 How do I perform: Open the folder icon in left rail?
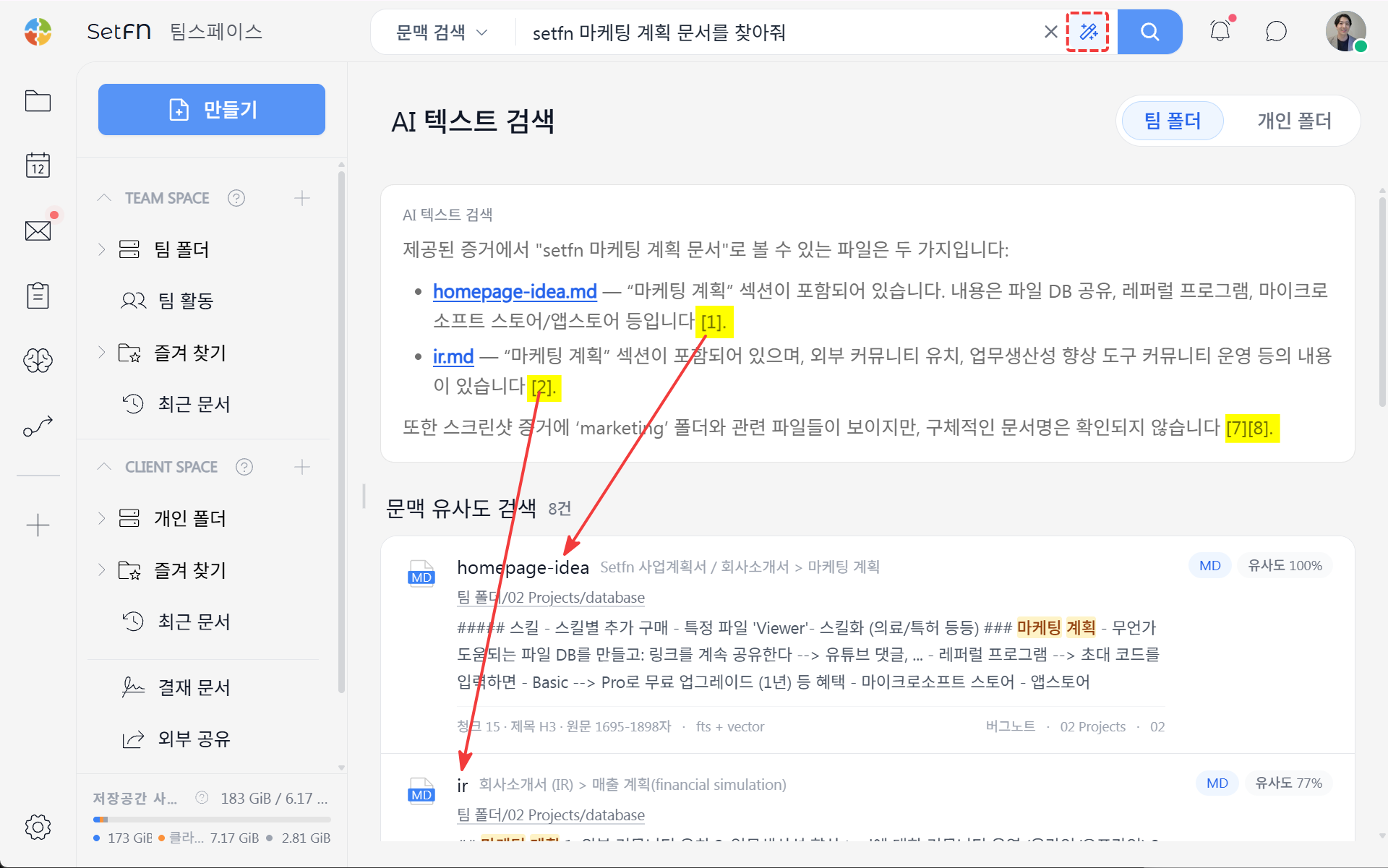[x=38, y=101]
